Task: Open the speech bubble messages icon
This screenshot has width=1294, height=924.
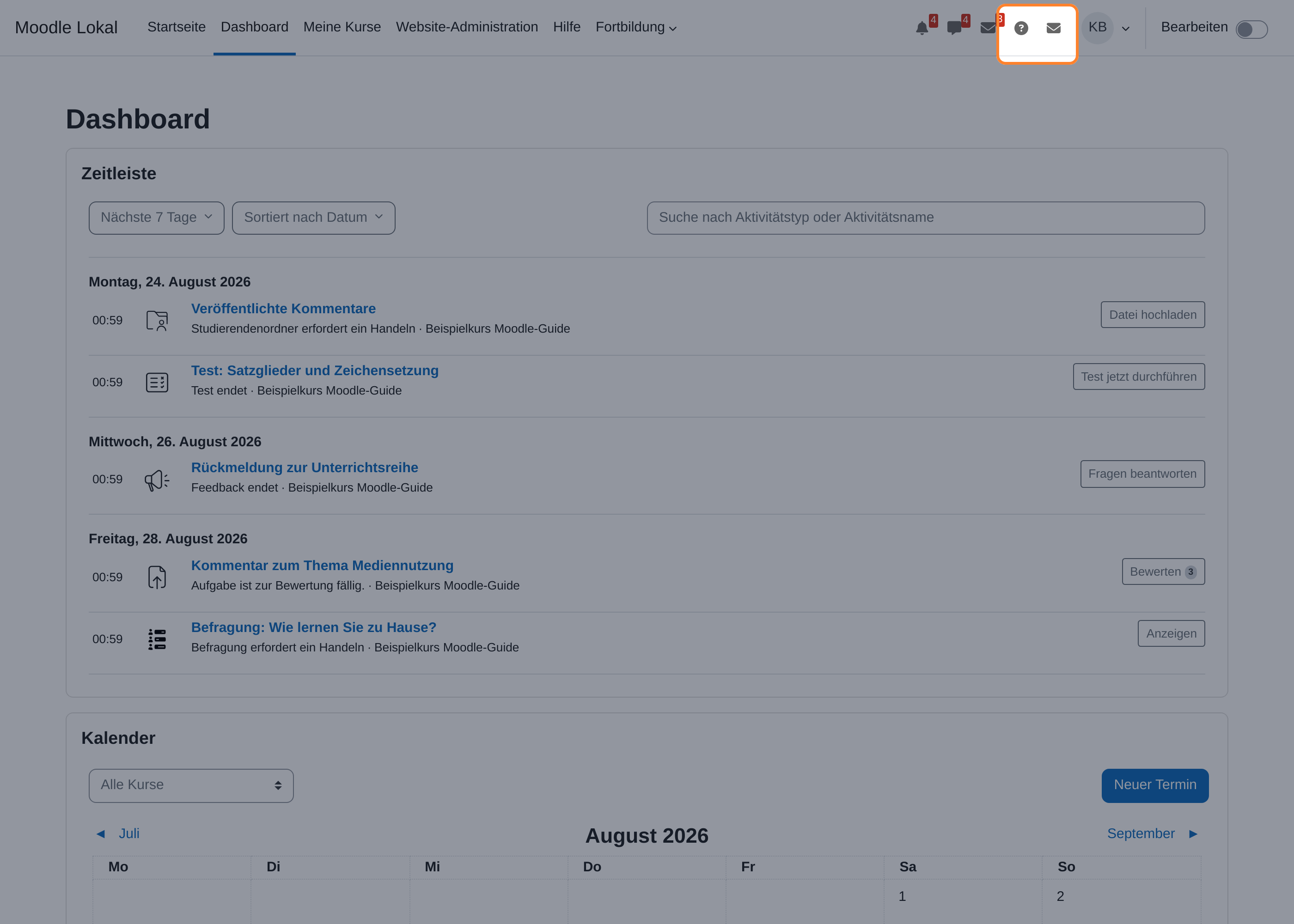Action: (x=954, y=28)
